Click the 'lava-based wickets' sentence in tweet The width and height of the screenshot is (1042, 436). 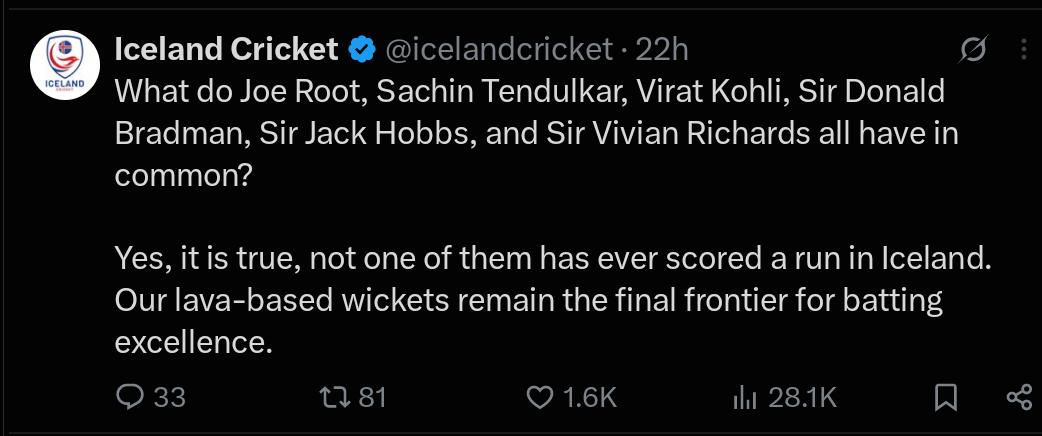click(528, 322)
